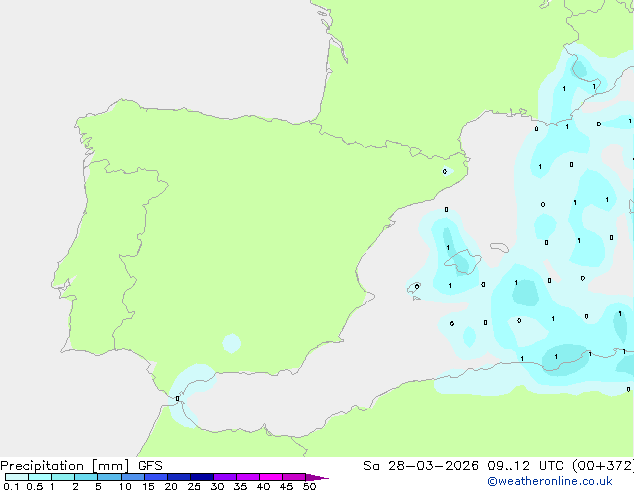Choose the 2 mm legend color swatch

pos(86,477)
